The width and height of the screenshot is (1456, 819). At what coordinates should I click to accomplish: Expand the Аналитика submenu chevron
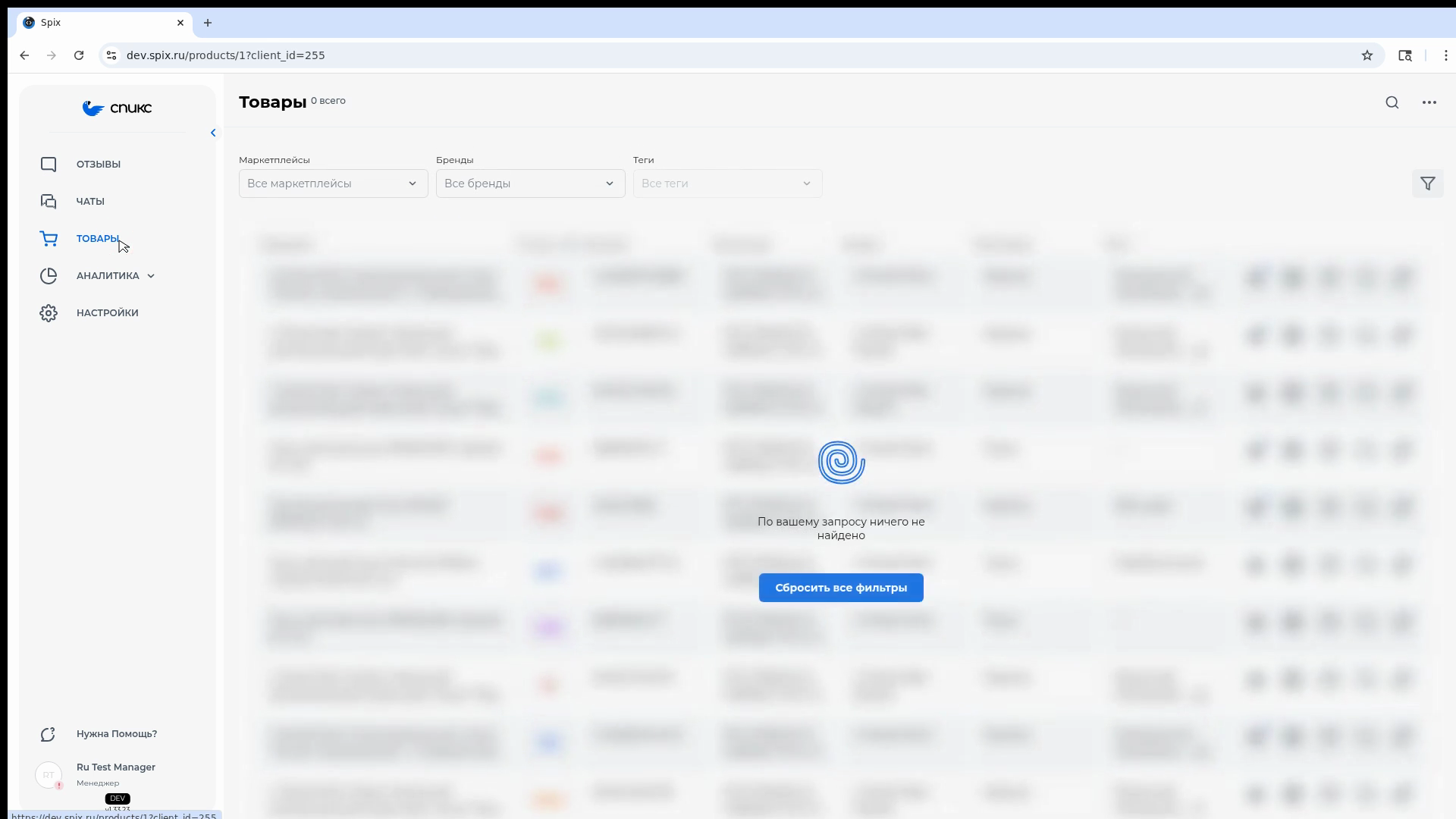coord(151,276)
